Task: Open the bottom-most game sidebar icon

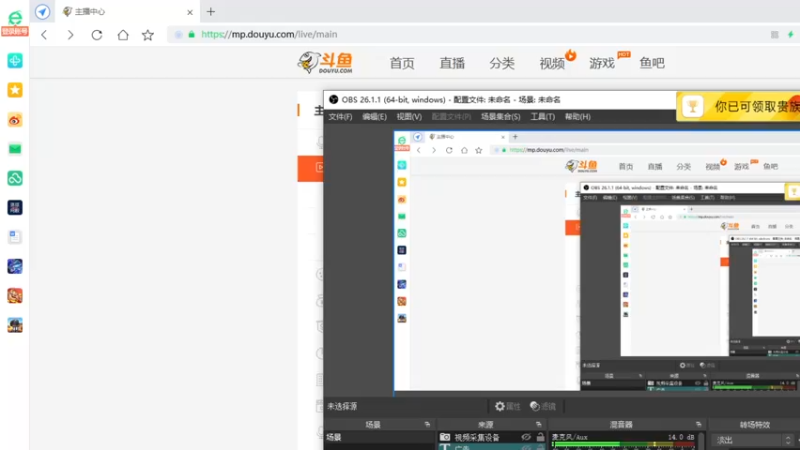Action: coord(15,325)
